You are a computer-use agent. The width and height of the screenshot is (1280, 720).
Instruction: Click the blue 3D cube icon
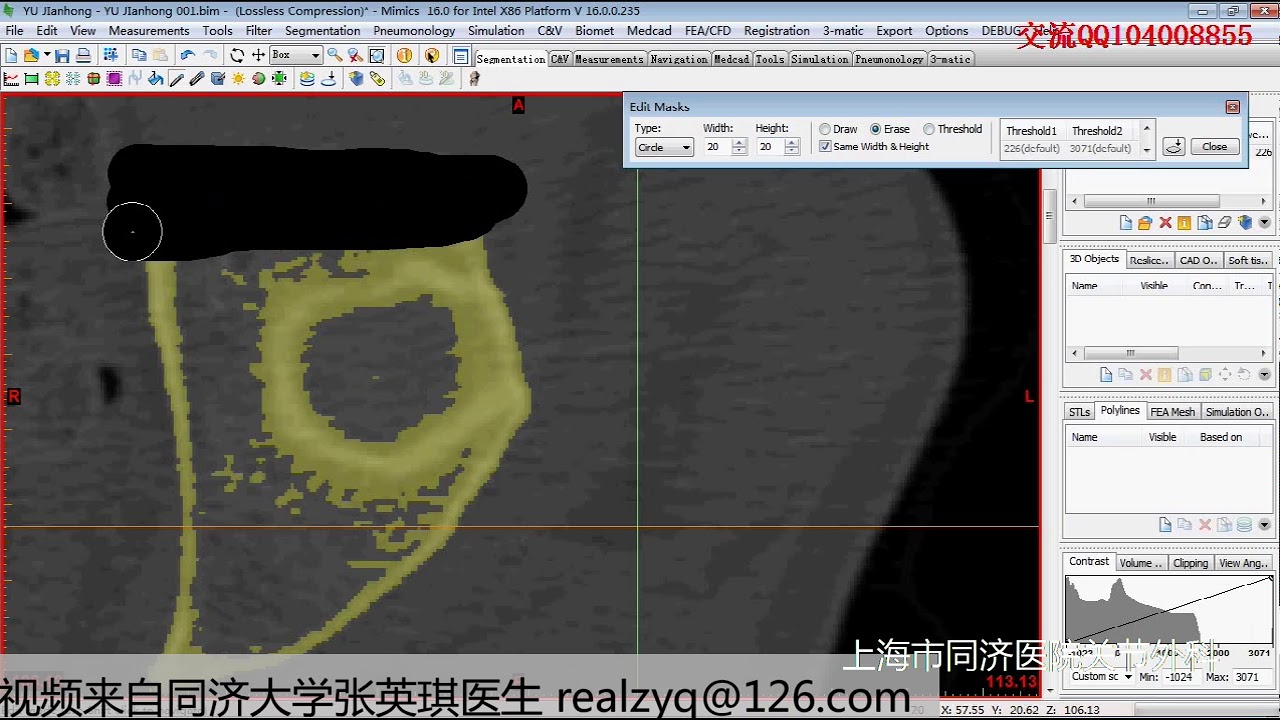pos(355,79)
